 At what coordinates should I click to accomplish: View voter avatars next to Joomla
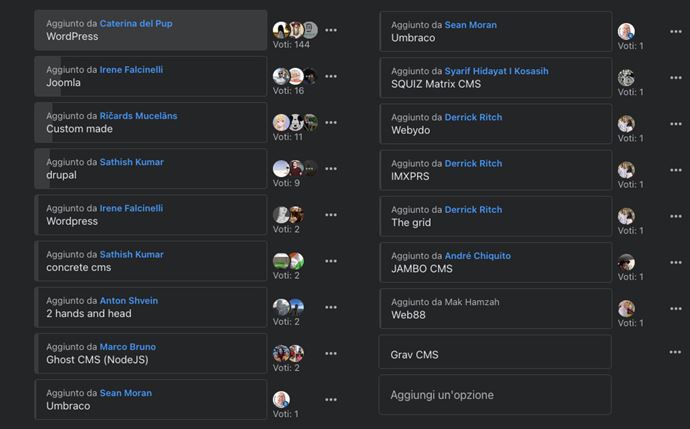pos(295,76)
